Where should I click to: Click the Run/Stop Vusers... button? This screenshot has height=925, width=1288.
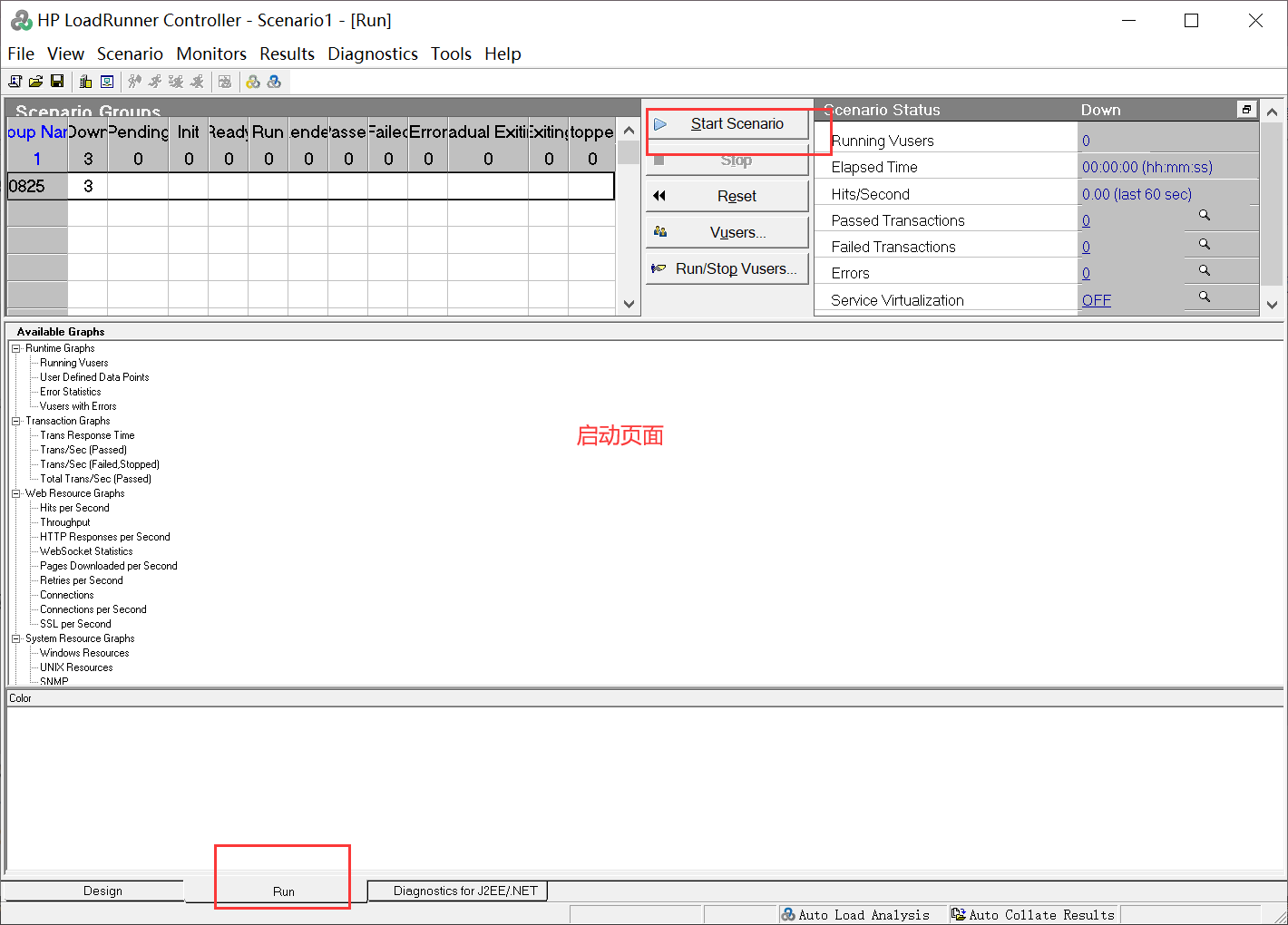tap(727, 269)
